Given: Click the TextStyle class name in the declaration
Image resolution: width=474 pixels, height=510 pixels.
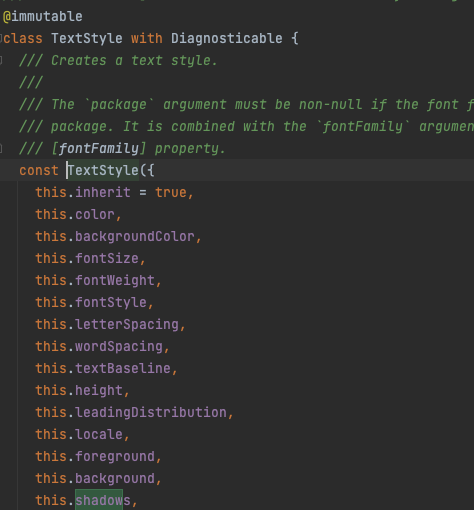Looking at the screenshot, I should [87, 38].
